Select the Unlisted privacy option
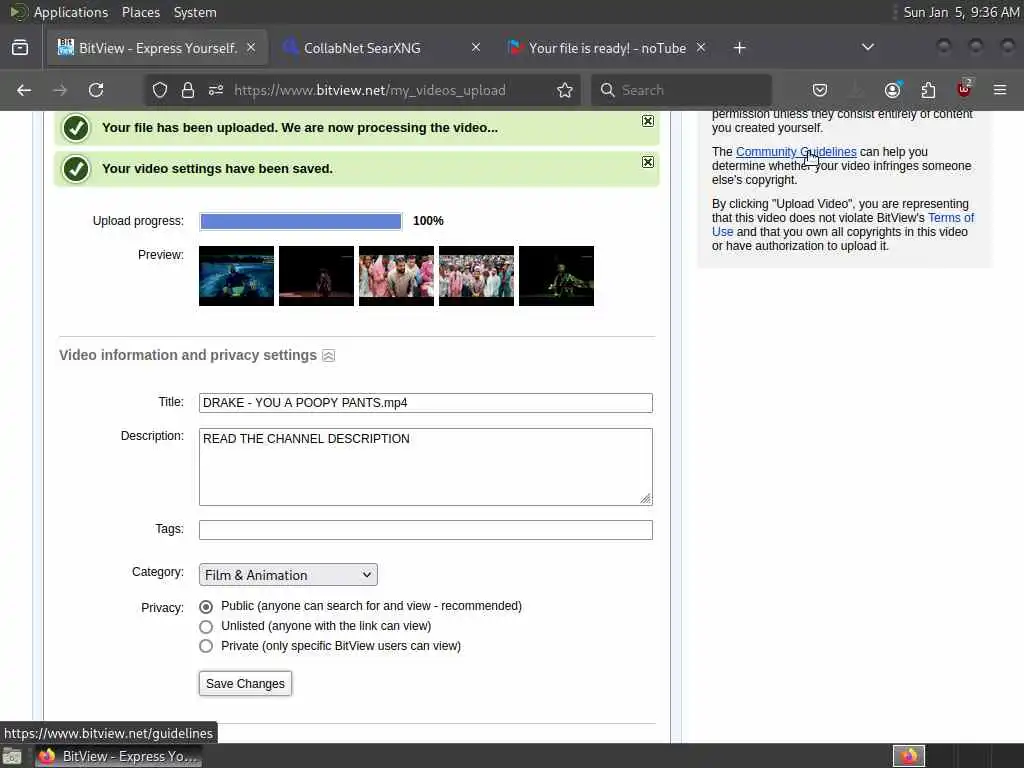Viewport: 1024px width, 768px height. (x=206, y=627)
